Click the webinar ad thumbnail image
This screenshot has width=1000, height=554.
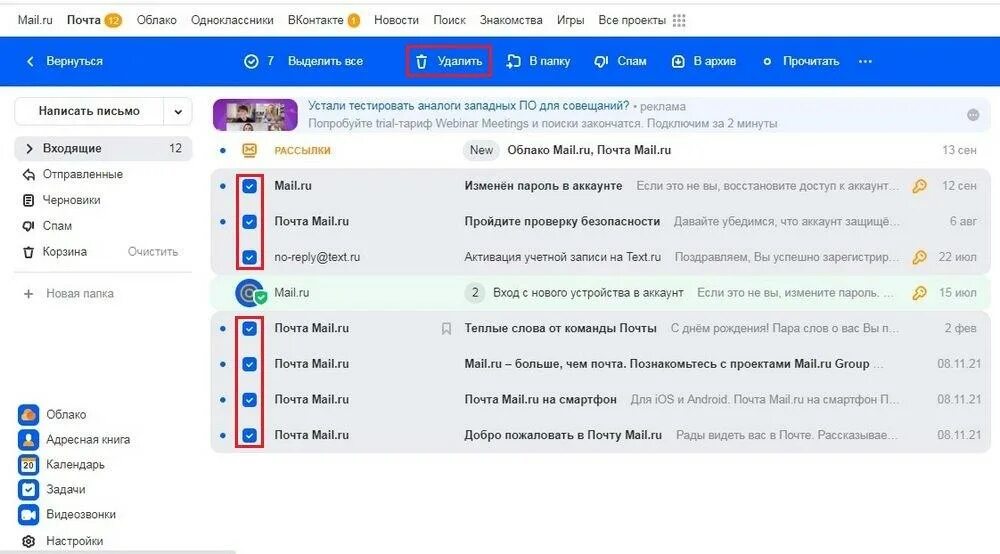[x=255, y=115]
